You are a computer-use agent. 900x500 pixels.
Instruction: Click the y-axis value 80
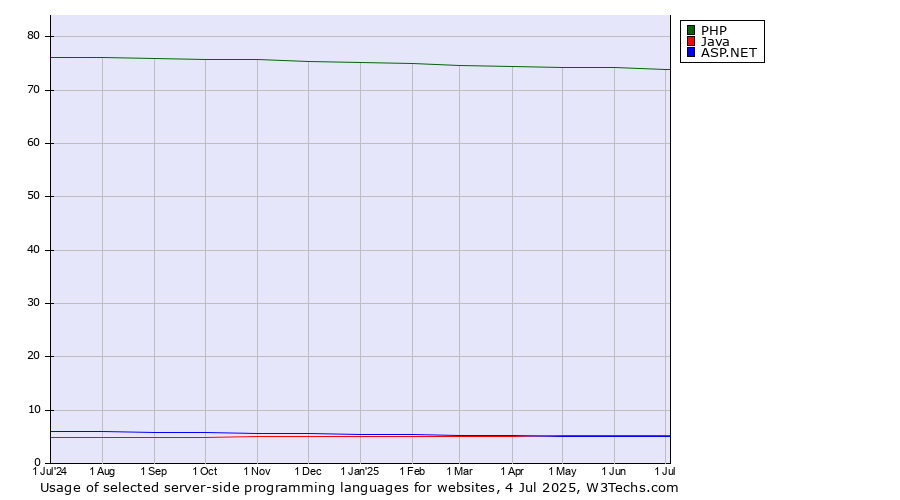pos(33,36)
